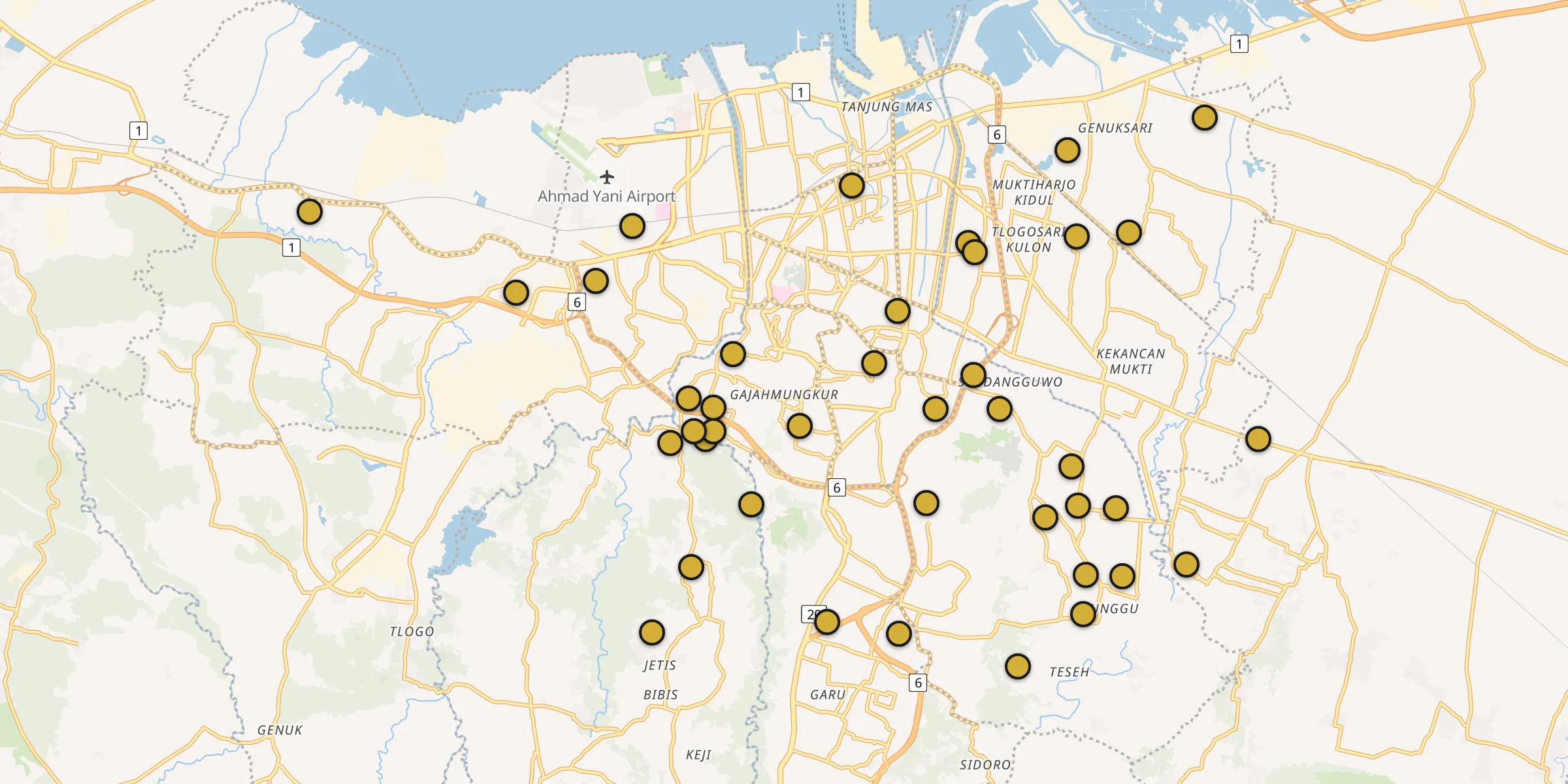This screenshot has height=784, width=1568.
Task: Click the Sidoro place label
Action: [985, 764]
